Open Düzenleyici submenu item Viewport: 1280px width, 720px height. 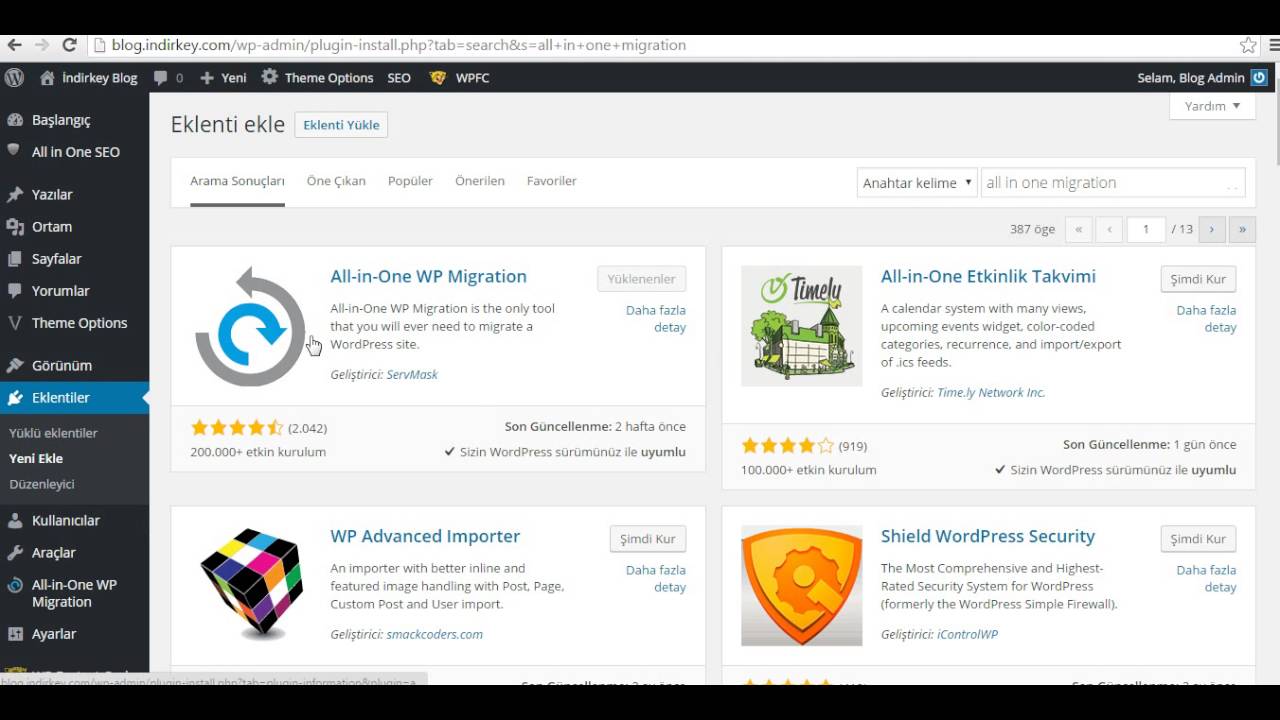42,484
